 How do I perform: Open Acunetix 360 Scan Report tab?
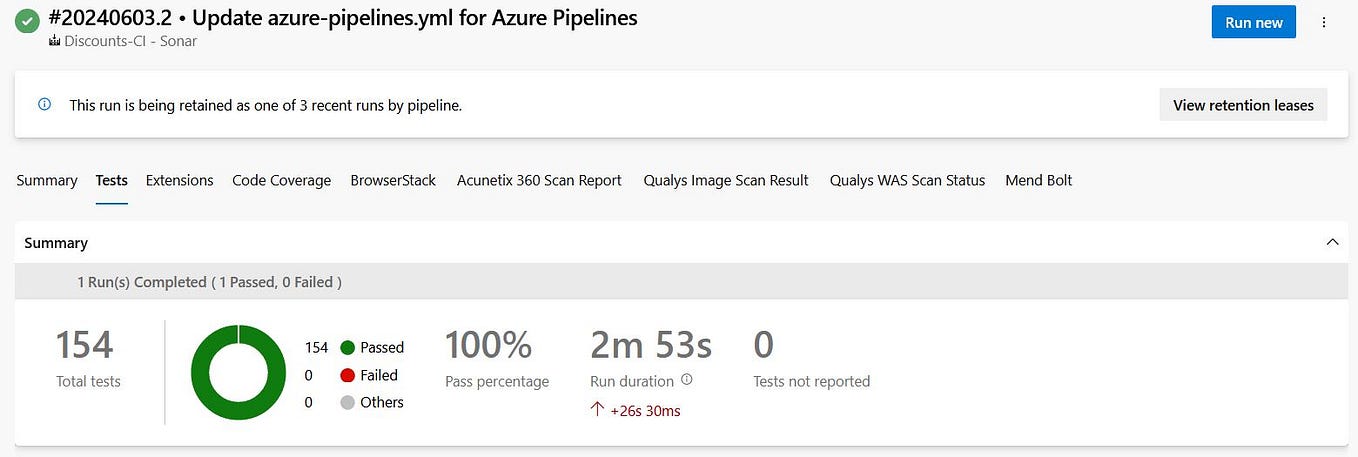pyautogui.click(x=539, y=181)
